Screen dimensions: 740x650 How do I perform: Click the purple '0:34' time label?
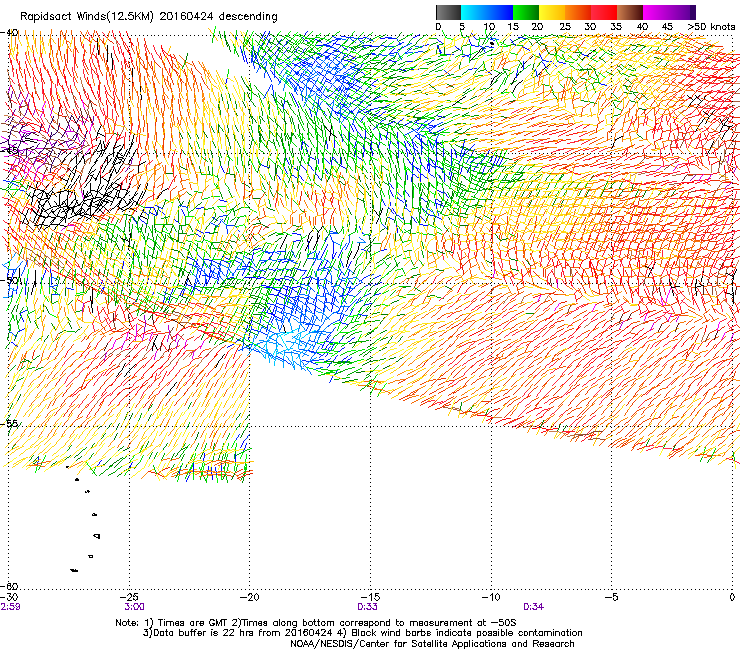pyautogui.click(x=533, y=607)
